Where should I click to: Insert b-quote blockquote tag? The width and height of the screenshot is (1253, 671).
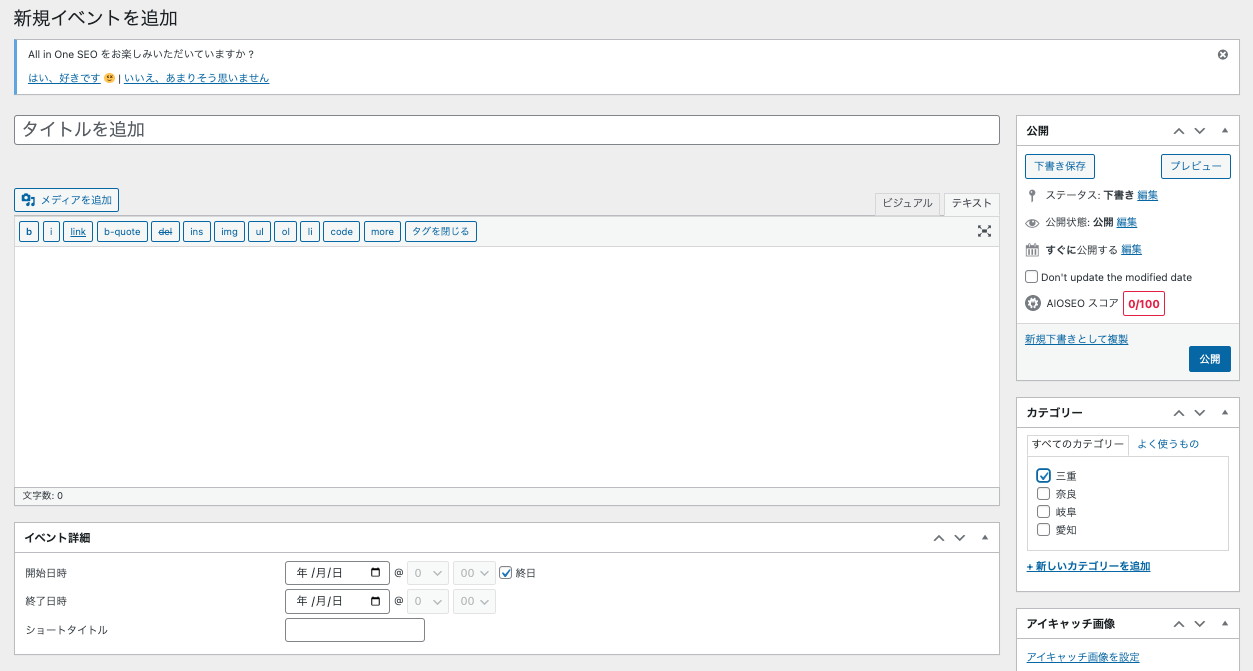pyautogui.click(x=123, y=232)
